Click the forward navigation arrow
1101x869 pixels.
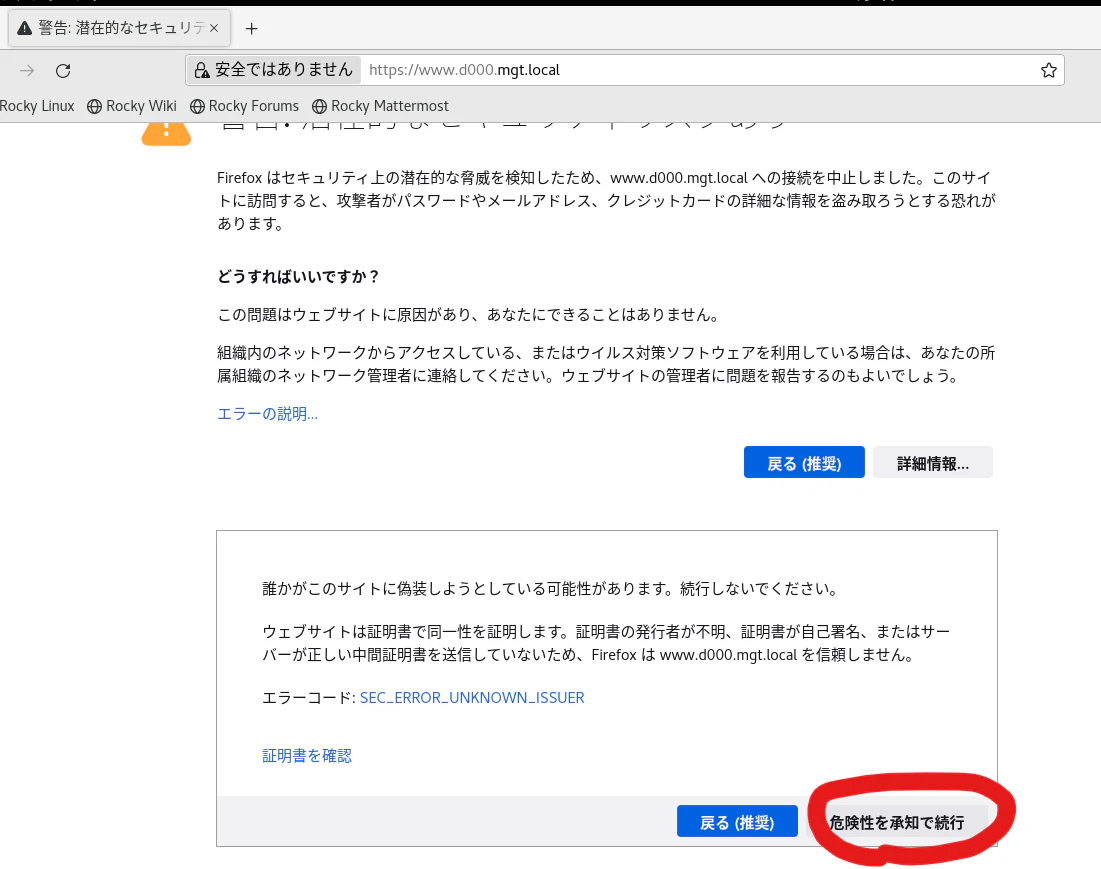click(x=27, y=70)
